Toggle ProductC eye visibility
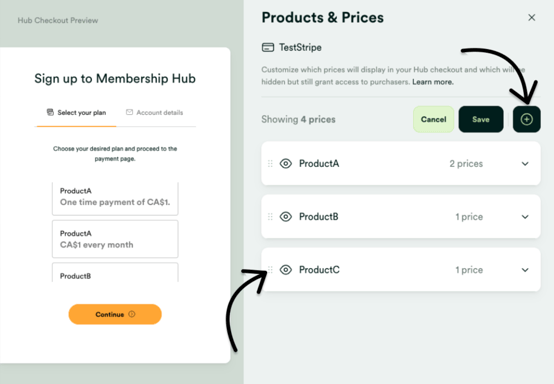This screenshot has height=384, width=554. (x=286, y=270)
